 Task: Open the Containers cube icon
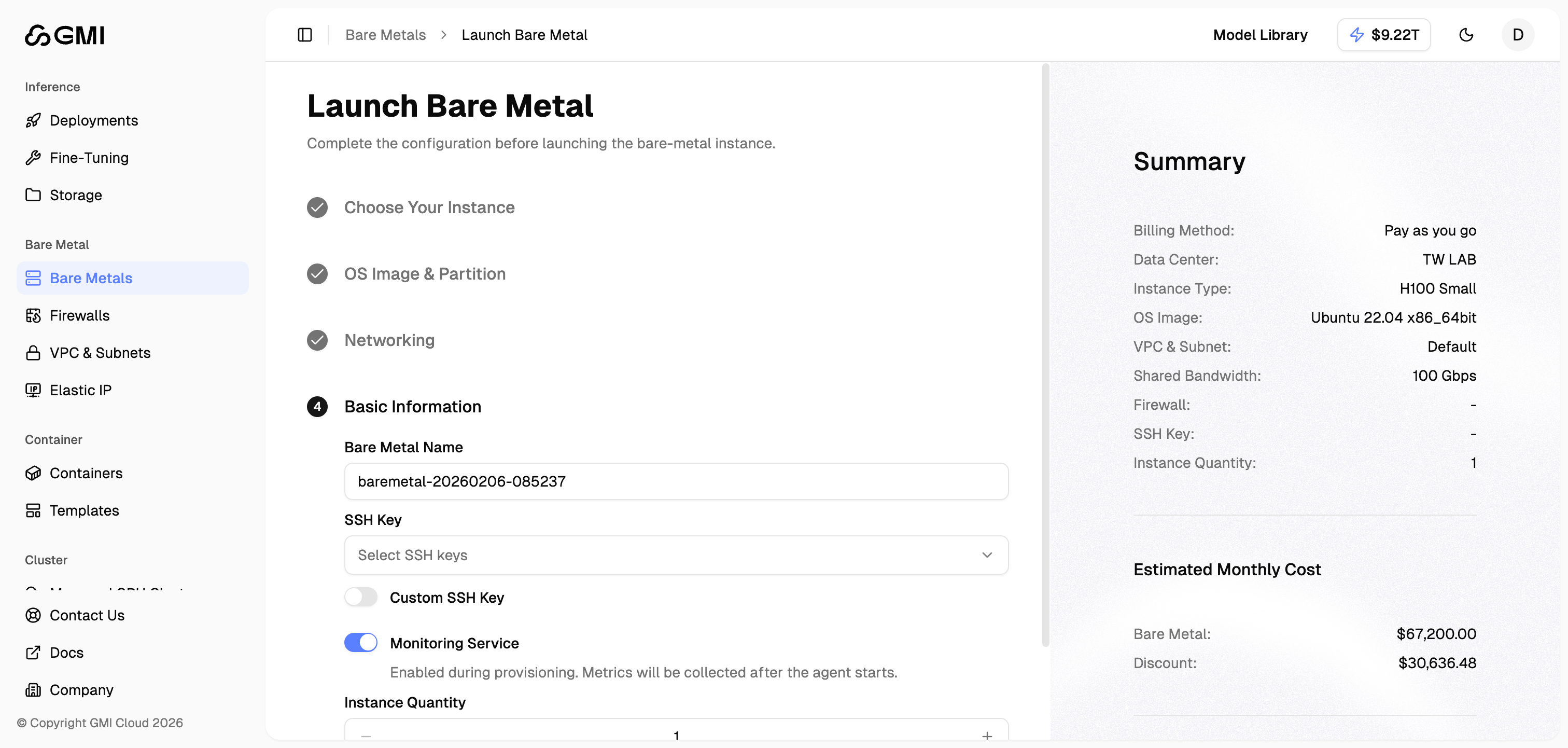point(34,473)
